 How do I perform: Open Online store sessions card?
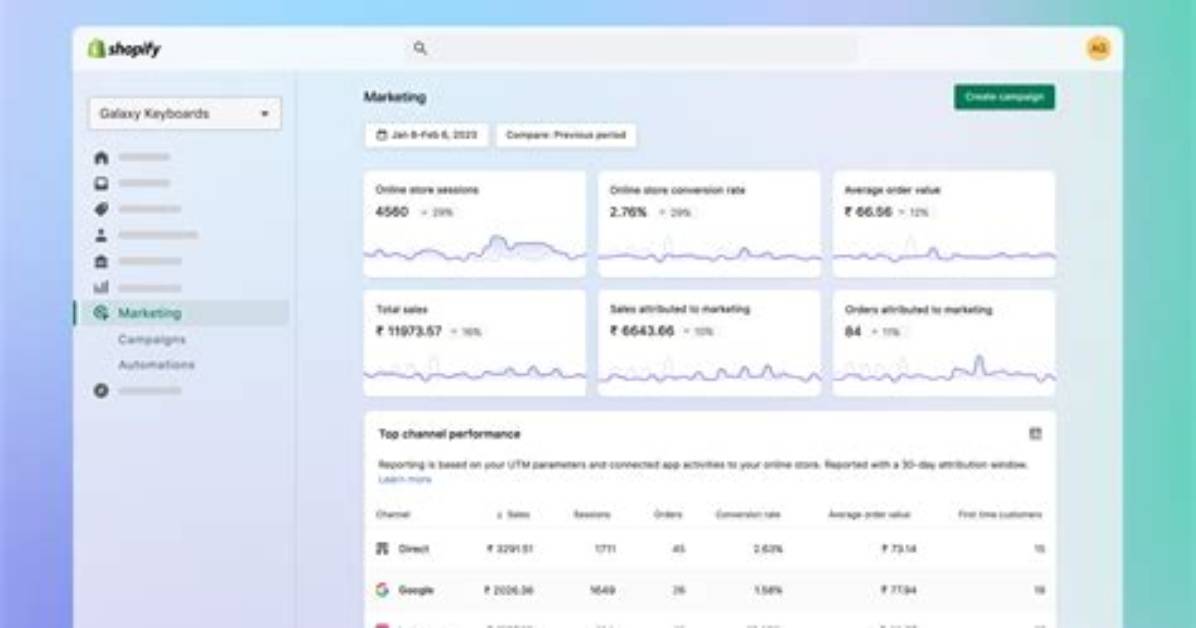coord(474,224)
